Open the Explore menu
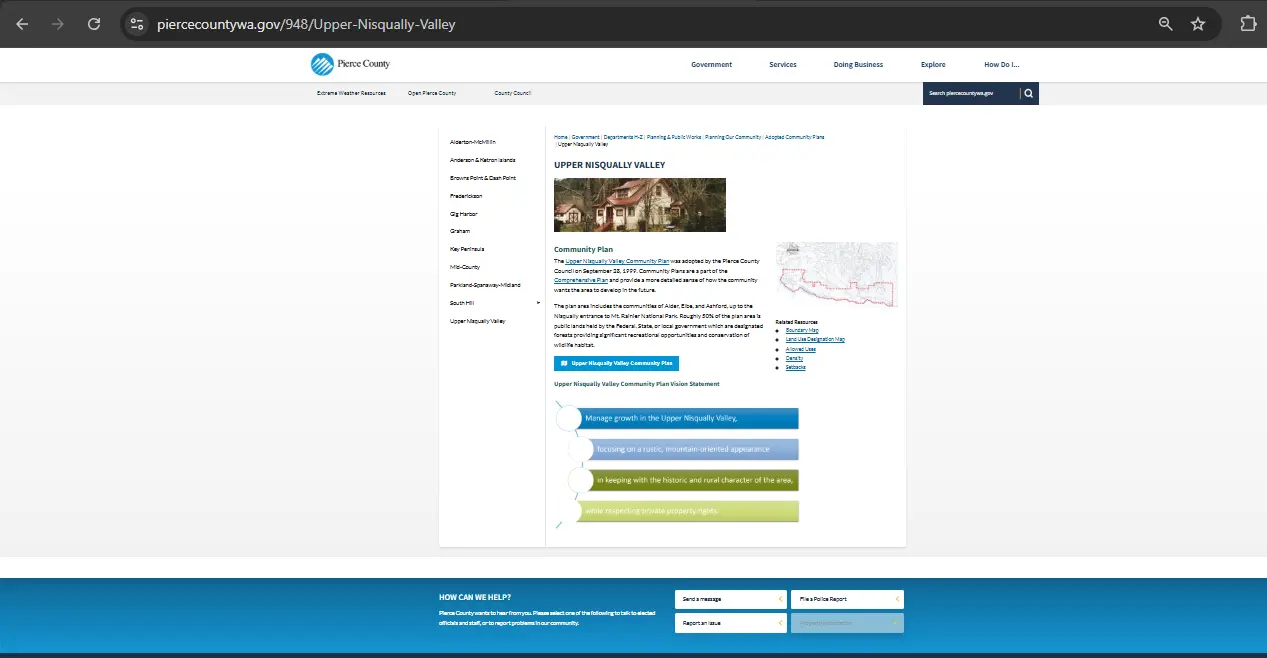The height and width of the screenshot is (658, 1267). (933, 65)
